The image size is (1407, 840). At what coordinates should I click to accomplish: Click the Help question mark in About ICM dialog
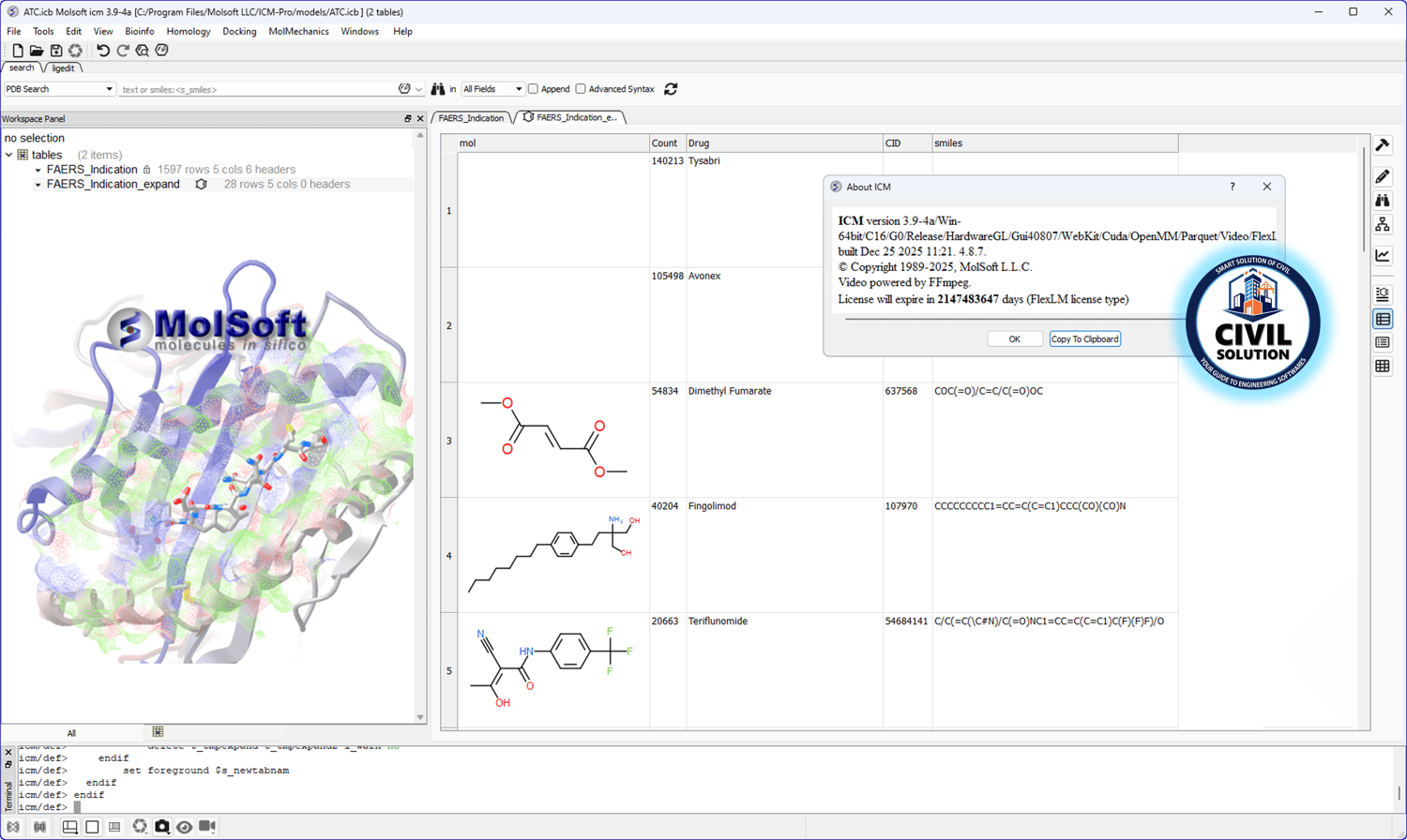(1233, 187)
